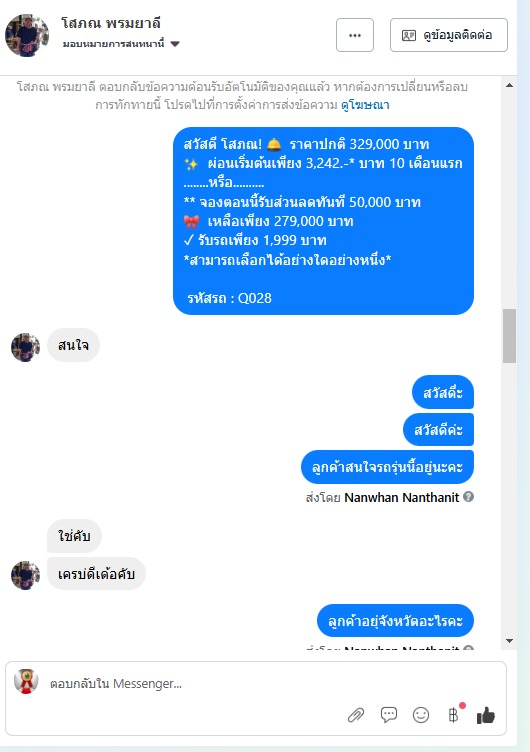This screenshot has height=752, width=530.
Task: Click the scrollbar up arrow
Action: coord(509,85)
